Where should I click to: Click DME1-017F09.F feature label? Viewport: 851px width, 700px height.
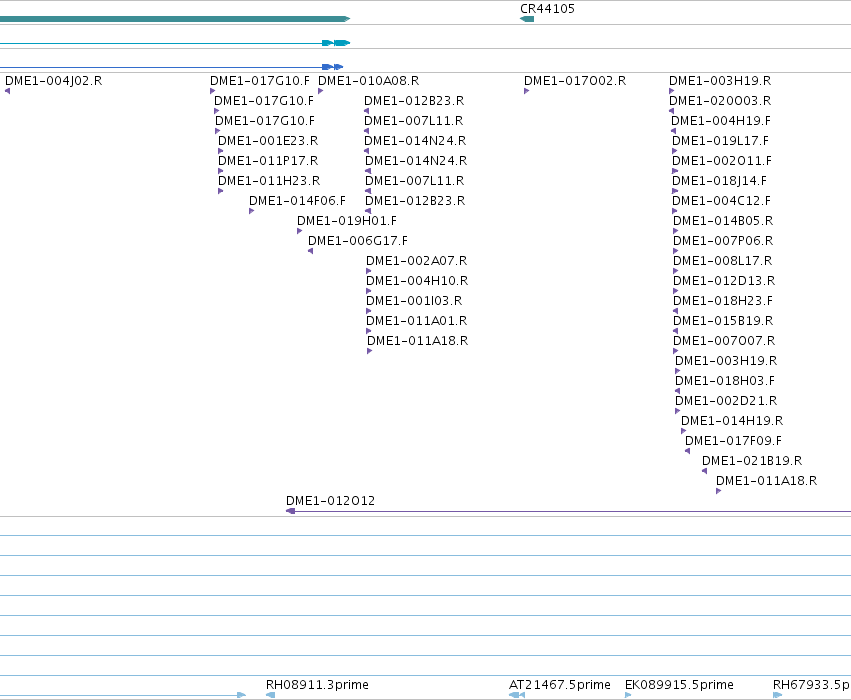733,441
